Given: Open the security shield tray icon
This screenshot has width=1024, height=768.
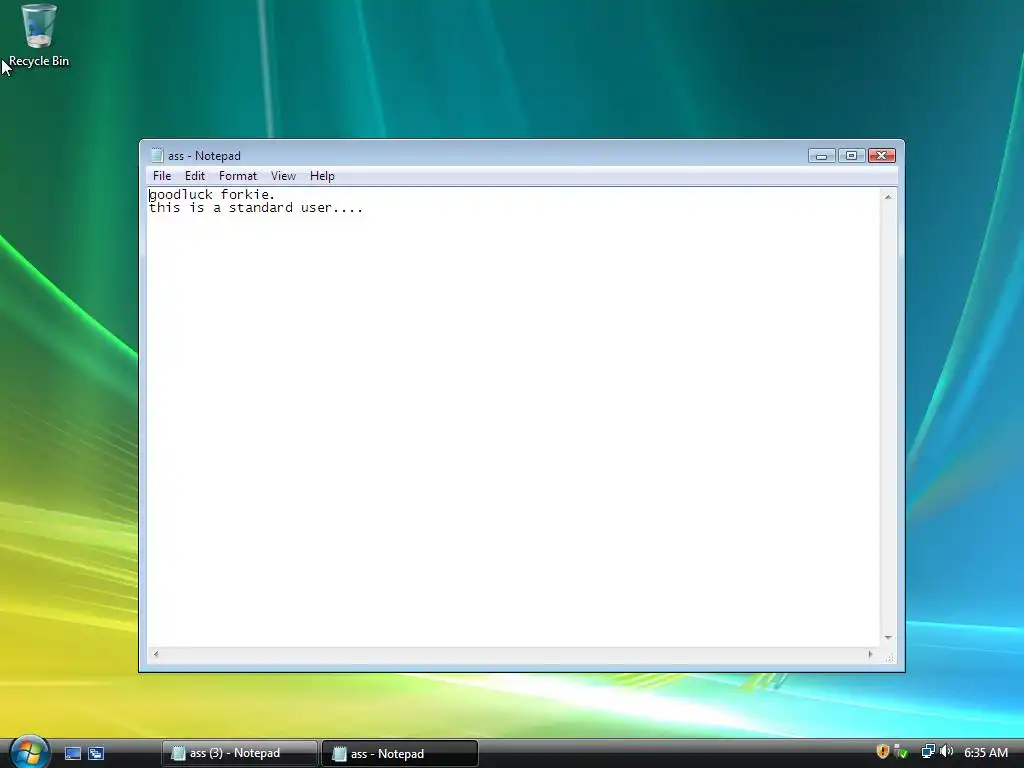Looking at the screenshot, I should tap(883, 752).
